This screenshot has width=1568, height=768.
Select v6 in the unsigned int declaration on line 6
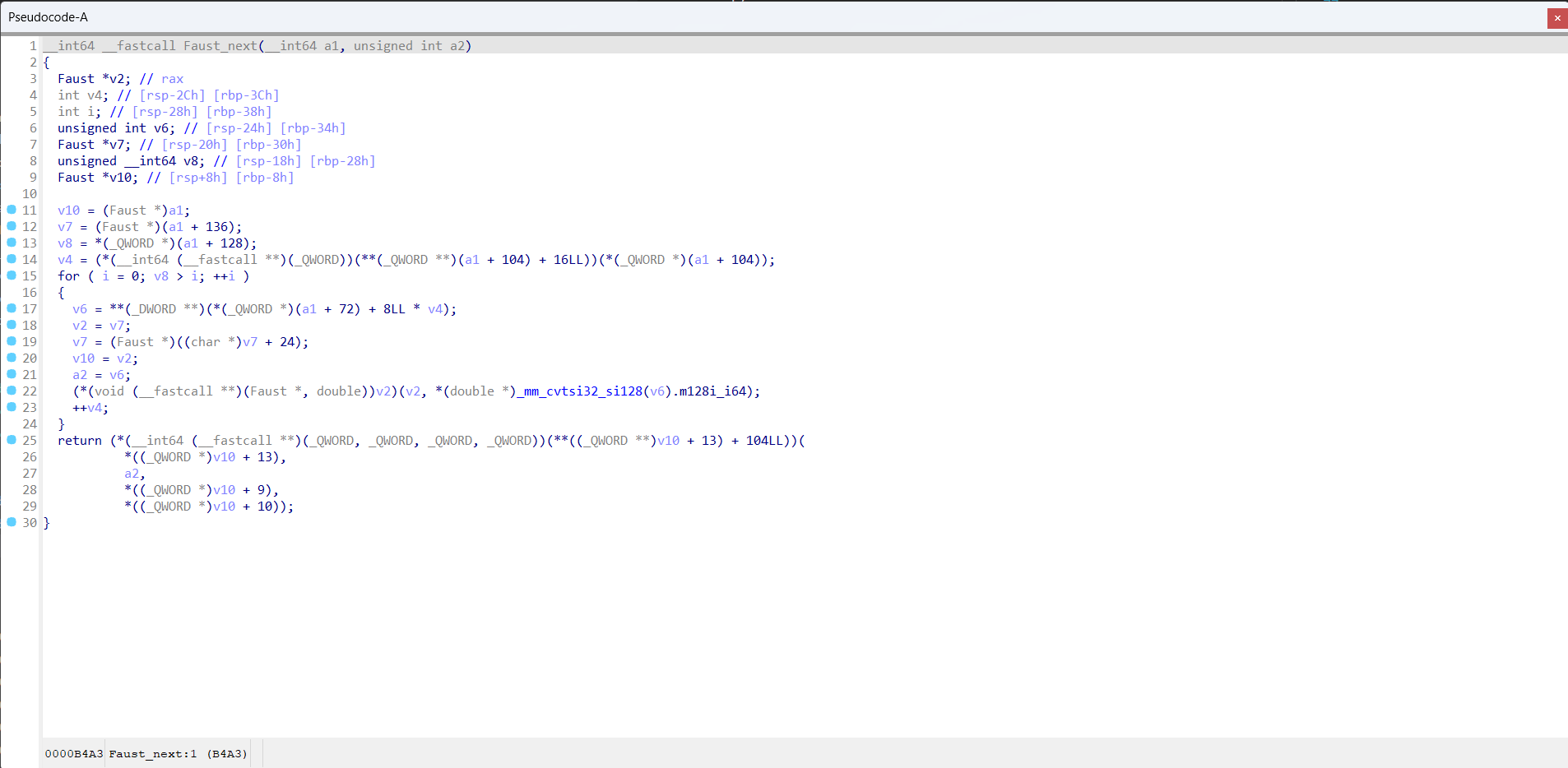pyautogui.click(x=161, y=128)
